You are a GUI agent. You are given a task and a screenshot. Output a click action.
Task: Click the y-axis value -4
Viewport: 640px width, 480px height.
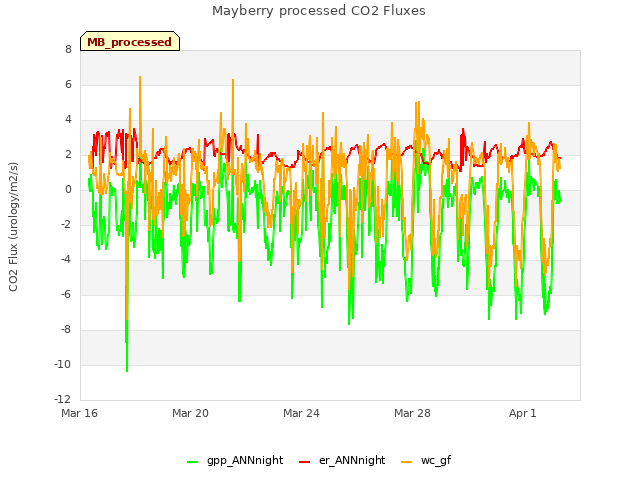click(x=66, y=260)
